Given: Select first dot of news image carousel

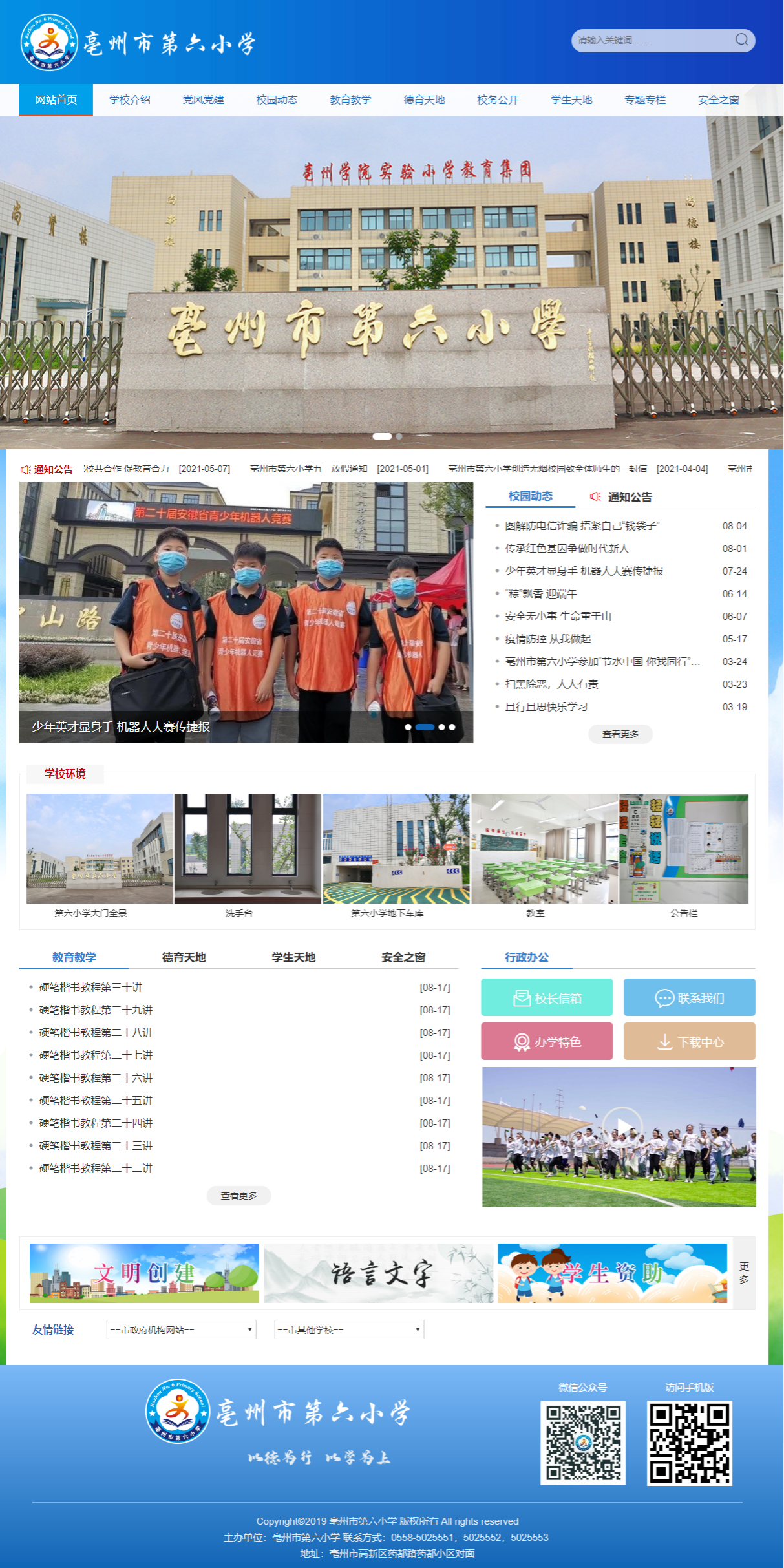Looking at the screenshot, I should click(408, 727).
